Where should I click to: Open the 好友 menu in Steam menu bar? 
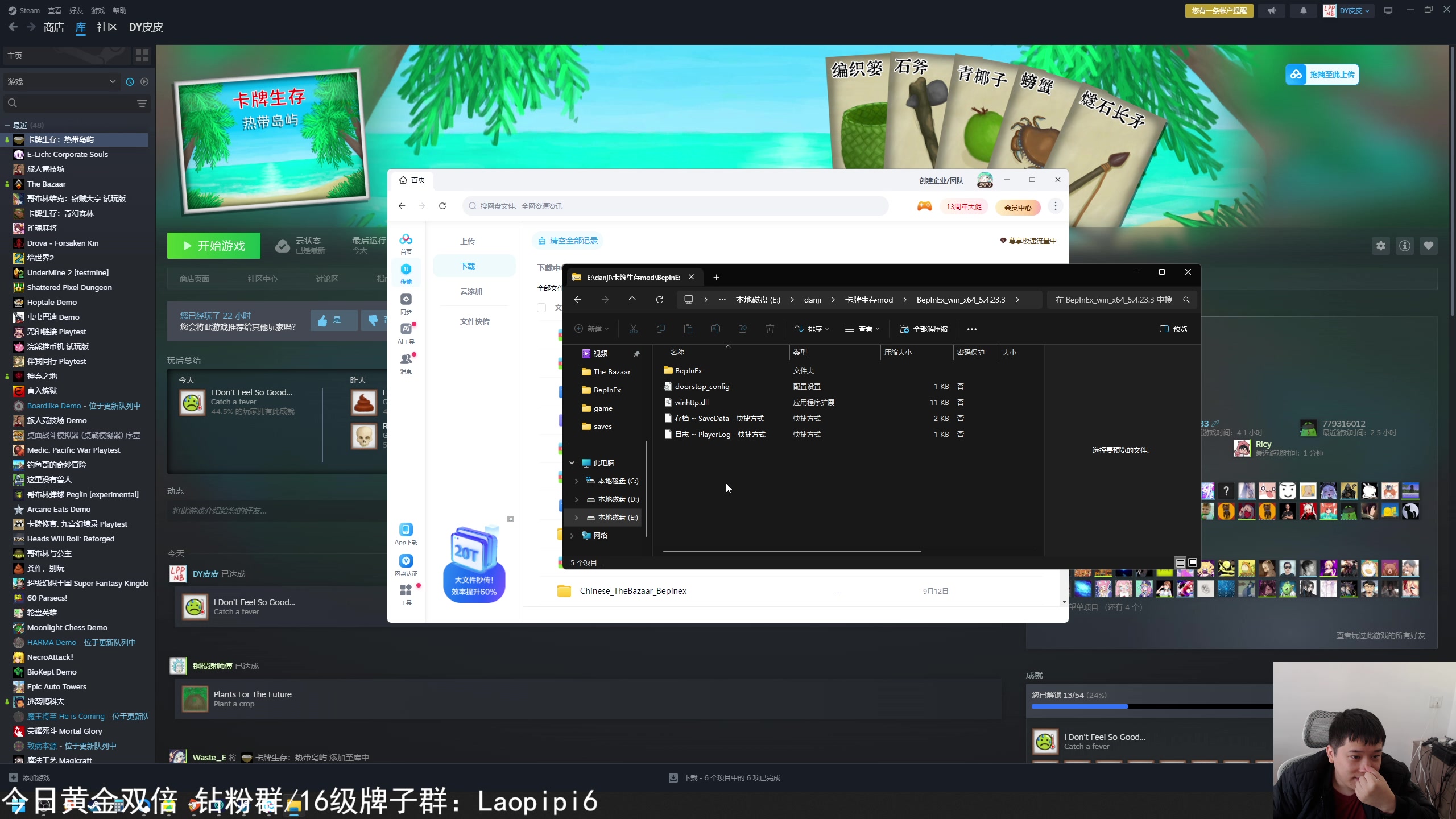coord(76,10)
